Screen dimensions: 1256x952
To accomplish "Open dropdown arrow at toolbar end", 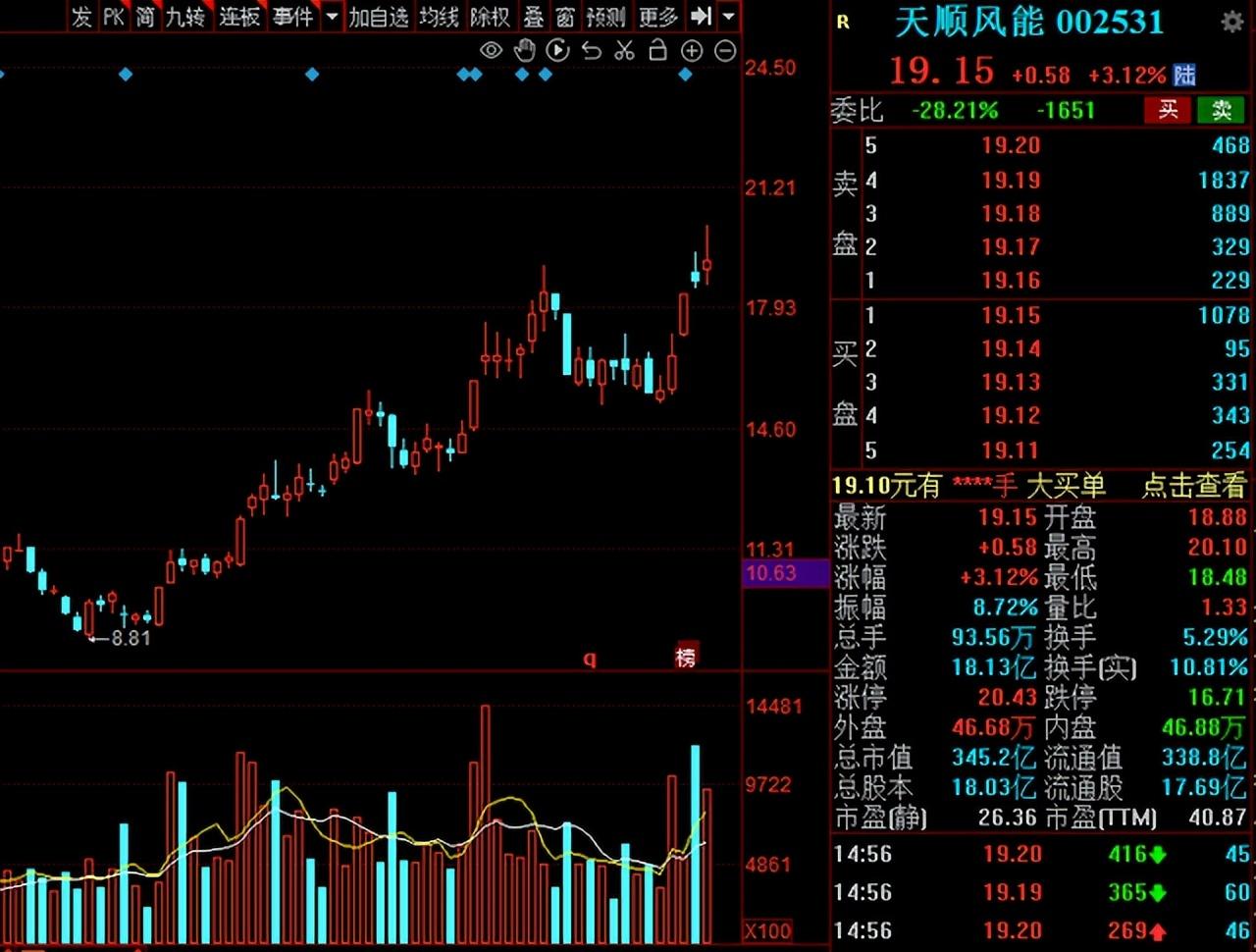I will point(728,17).
